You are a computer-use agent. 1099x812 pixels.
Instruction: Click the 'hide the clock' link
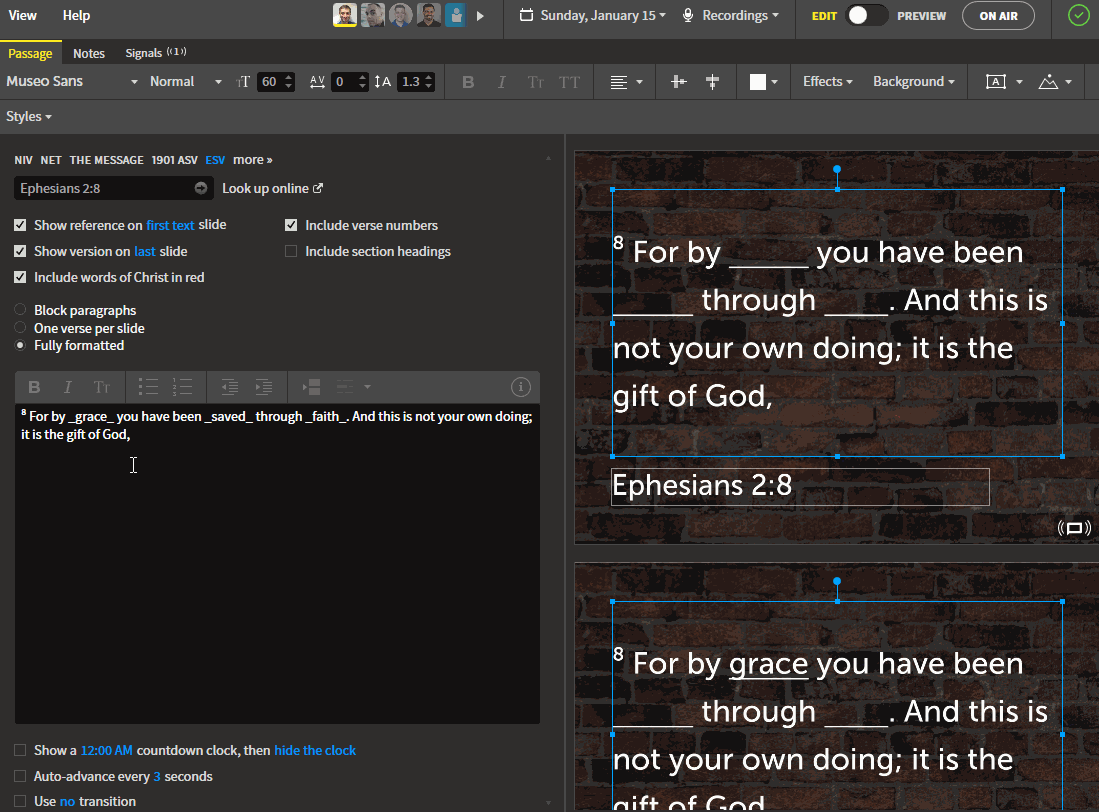pos(315,750)
